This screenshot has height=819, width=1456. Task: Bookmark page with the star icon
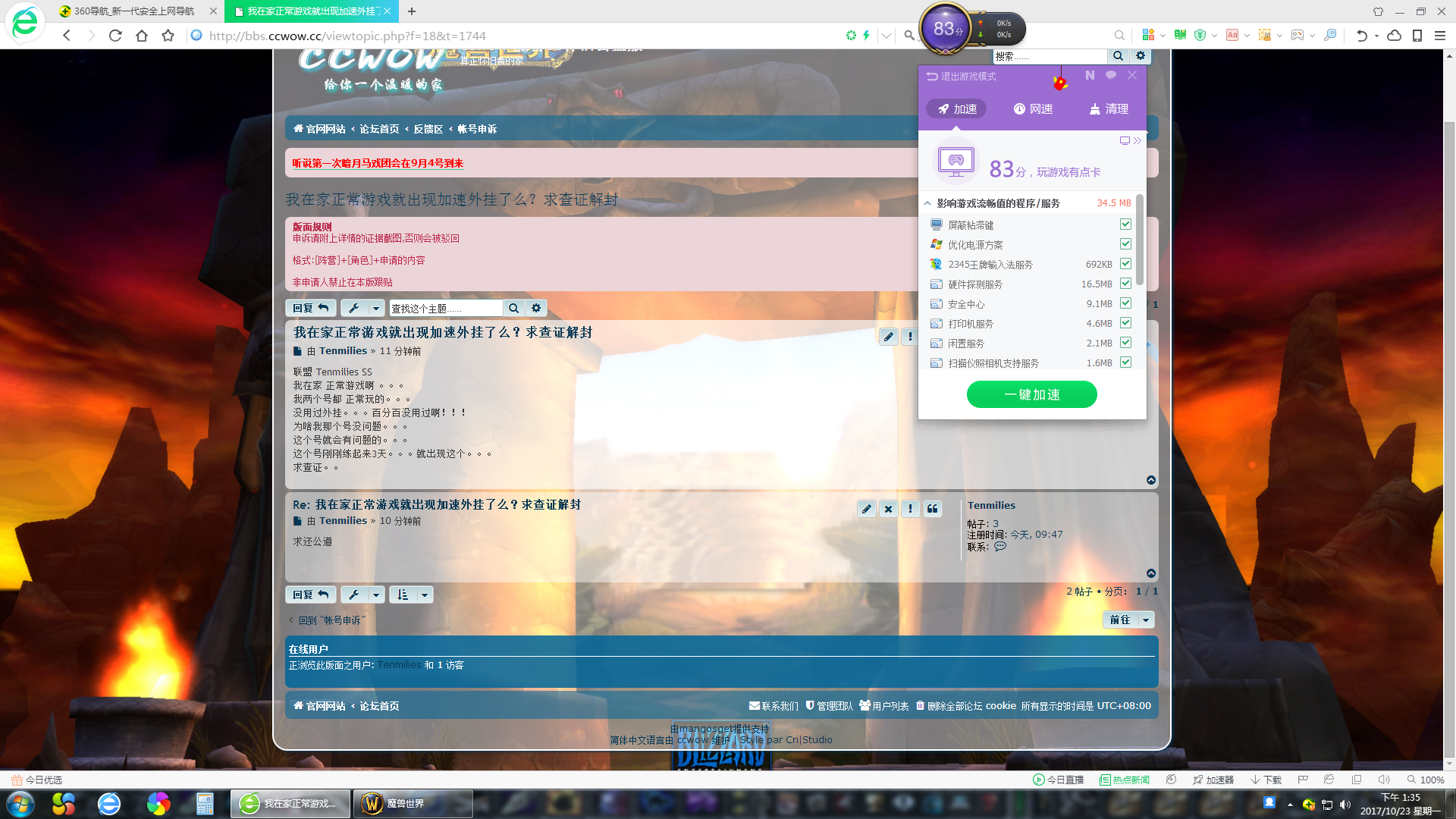[x=168, y=36]
